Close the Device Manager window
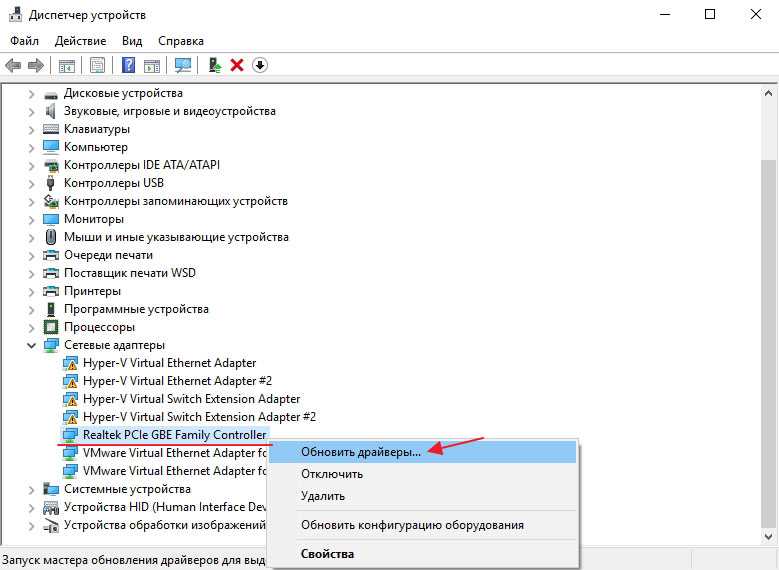779x570 pixels. click(x=756, y=15)
